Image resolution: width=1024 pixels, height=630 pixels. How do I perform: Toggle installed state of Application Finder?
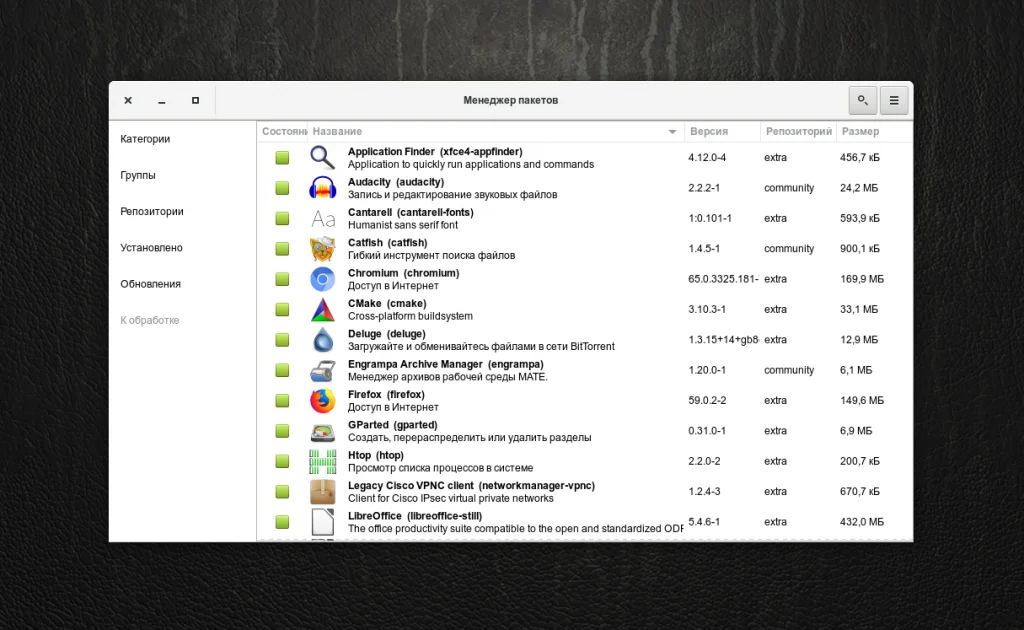282,157
